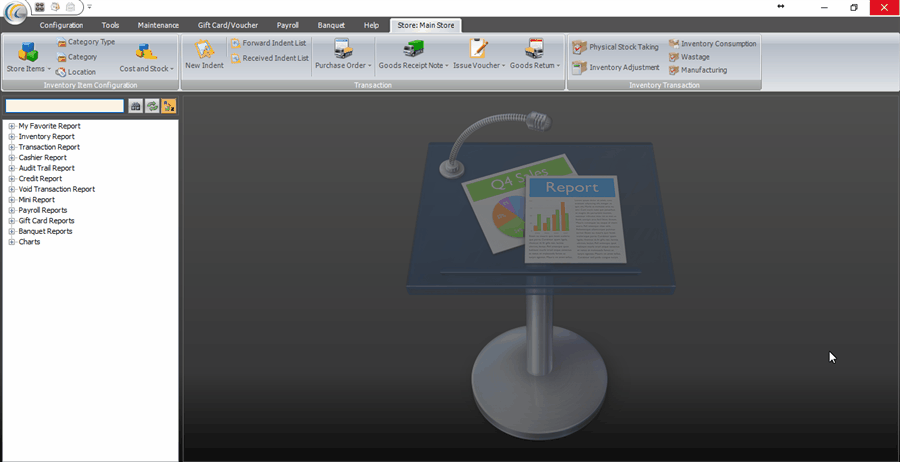The width and height of the screenshot is (900, 462).
Task: Switch to the Maintenance tab
Action: coord(158,25)
